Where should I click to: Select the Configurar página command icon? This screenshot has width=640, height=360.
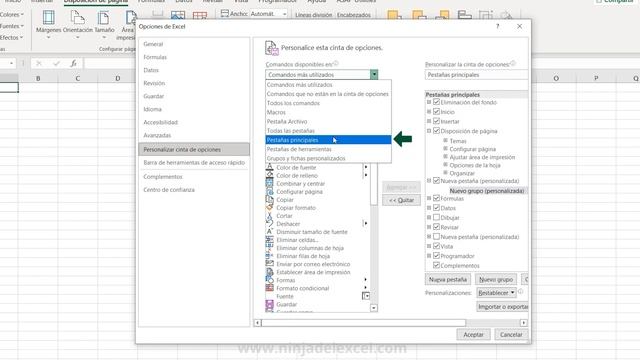(269, 191)
